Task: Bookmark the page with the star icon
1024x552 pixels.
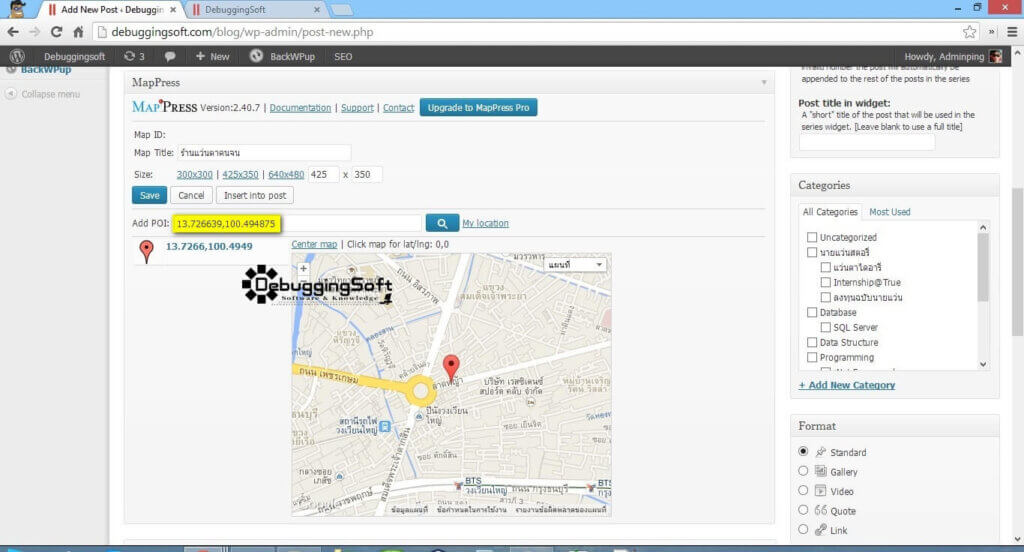Action: coord(969,32)
